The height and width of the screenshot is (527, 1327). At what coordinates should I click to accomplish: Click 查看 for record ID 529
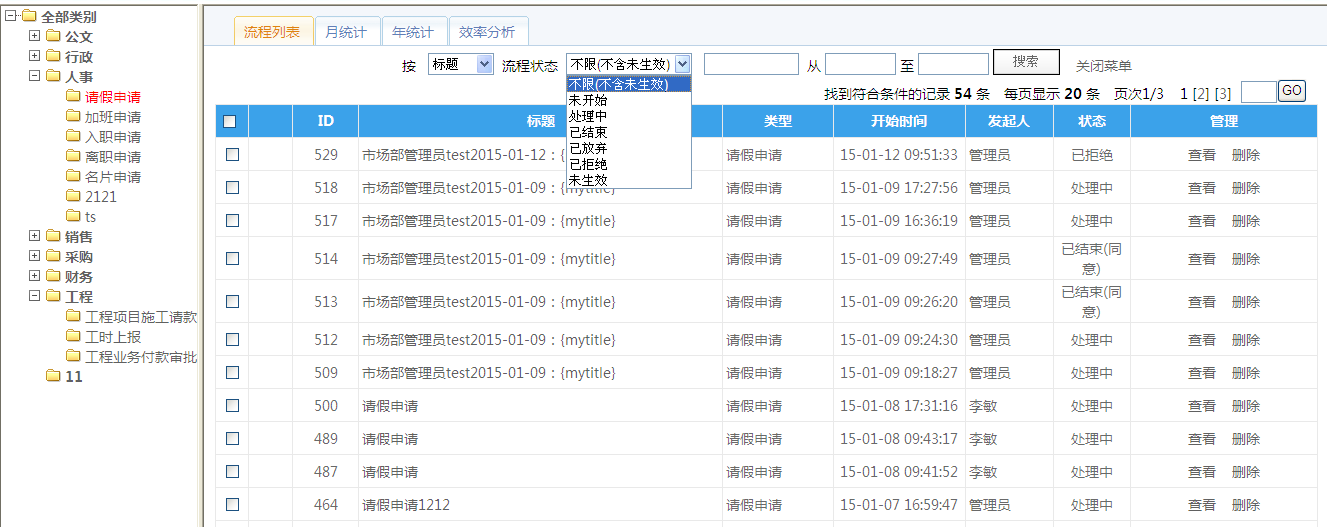[x=1202, y=155]
